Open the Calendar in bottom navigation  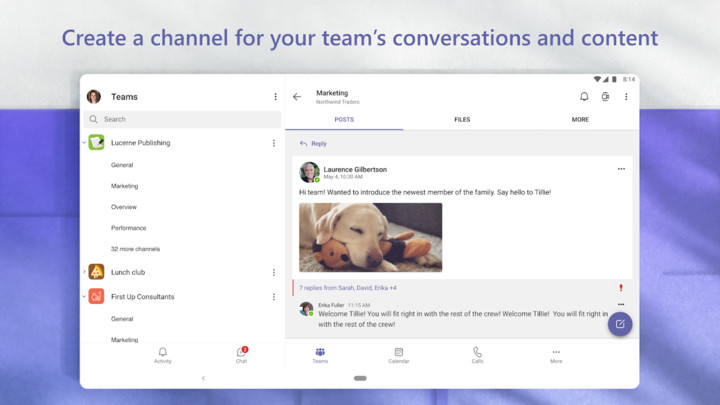pos(398,355)
